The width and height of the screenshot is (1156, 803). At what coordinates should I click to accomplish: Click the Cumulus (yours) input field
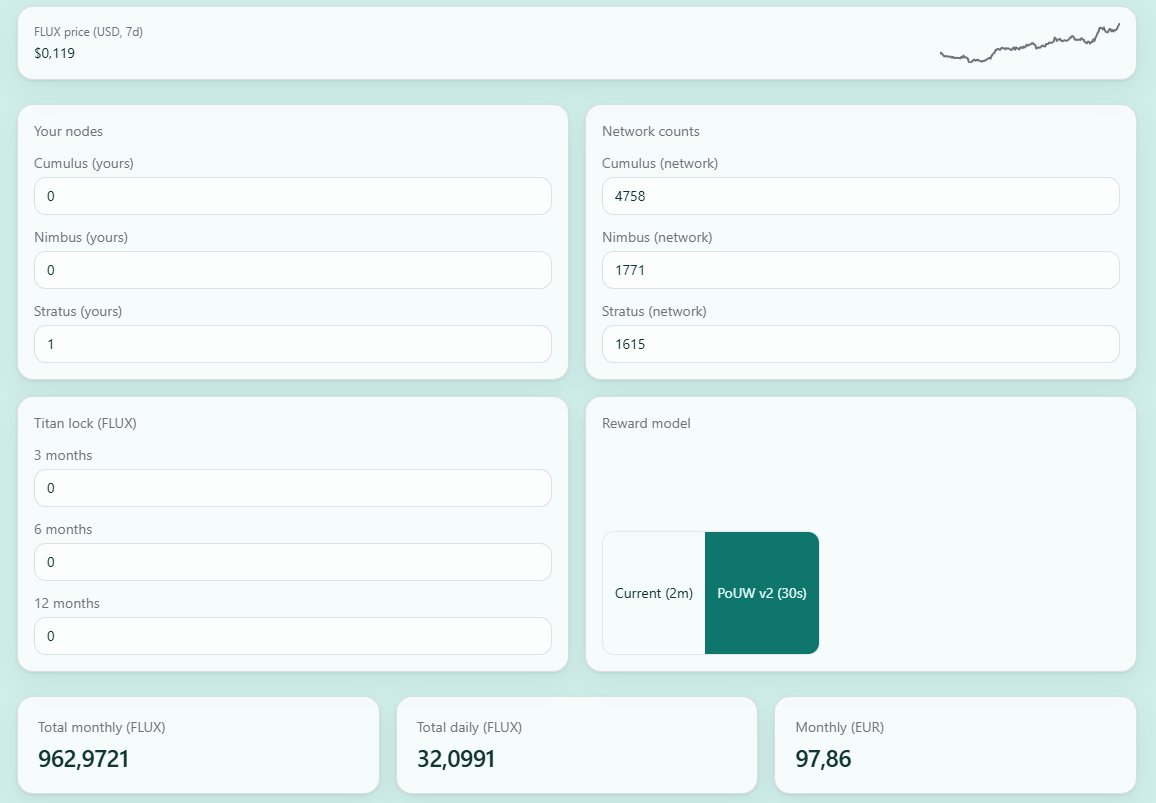coord(293,196)
